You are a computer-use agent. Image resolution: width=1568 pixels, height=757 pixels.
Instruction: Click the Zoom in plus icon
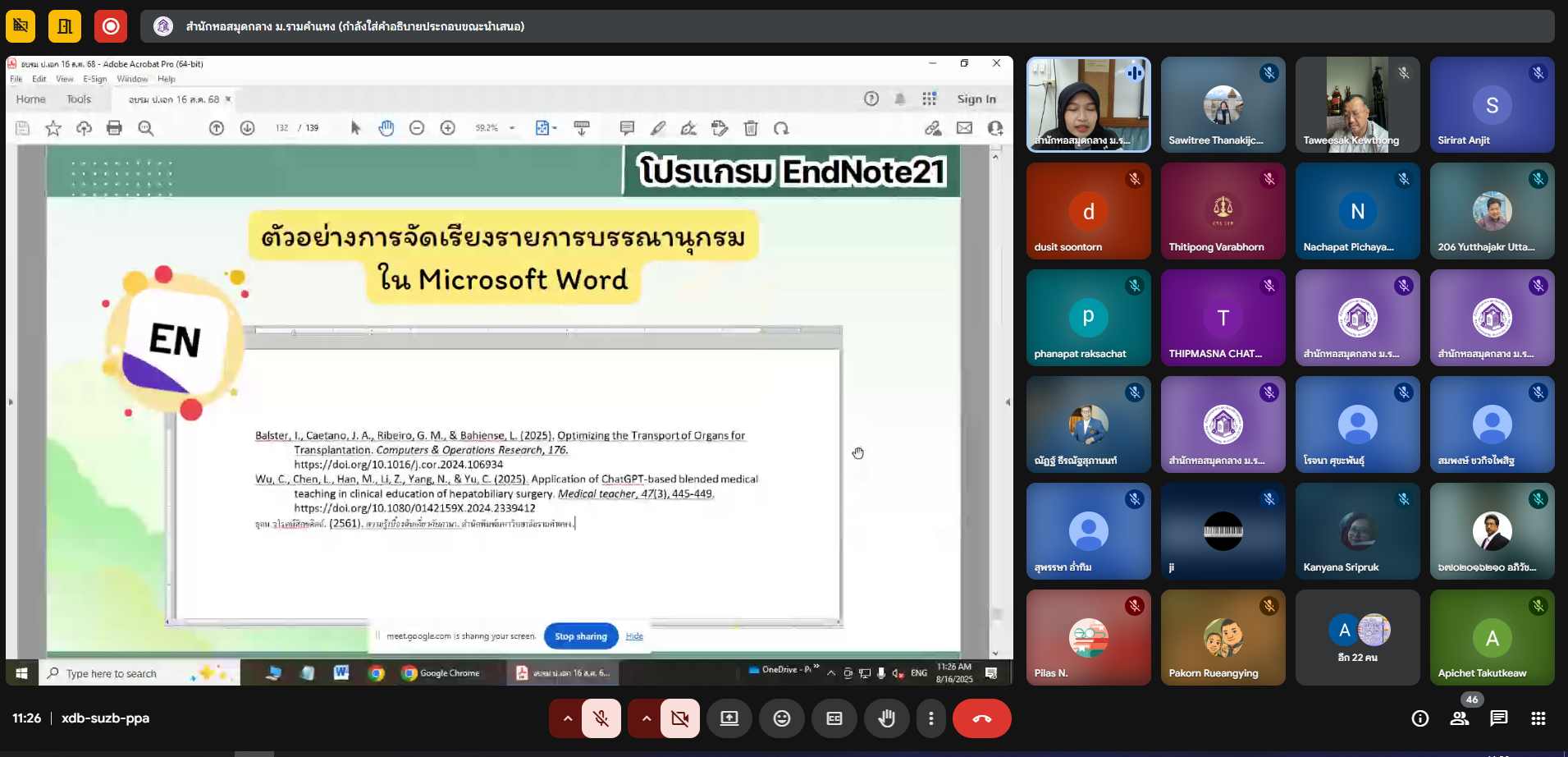click(x=448, y=128)
